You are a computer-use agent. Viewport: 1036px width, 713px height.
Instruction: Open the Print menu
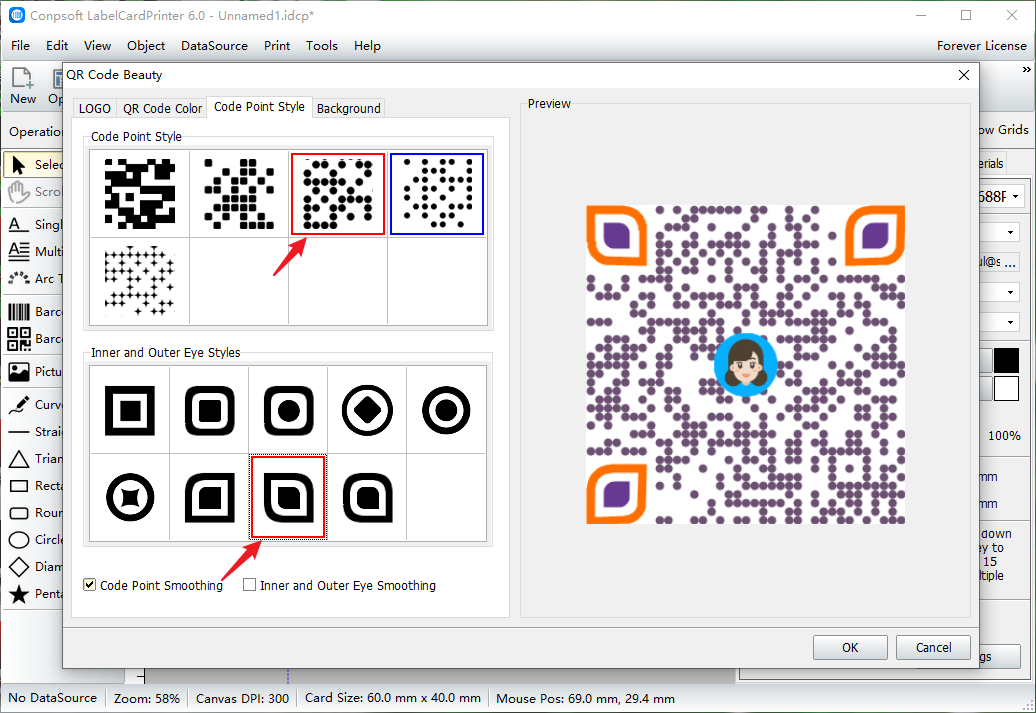pyautogui.click(x=277, y=46)
